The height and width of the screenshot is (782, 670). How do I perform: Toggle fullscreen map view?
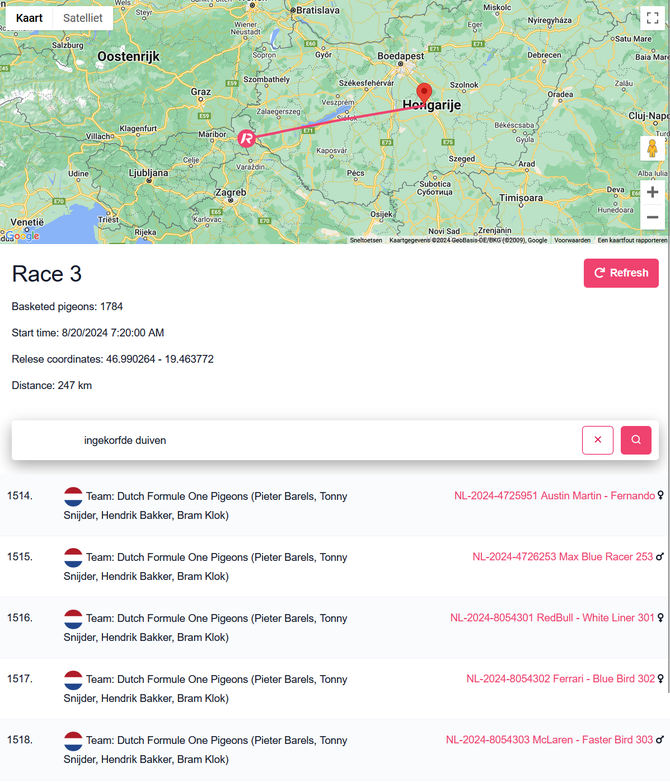coord(652,18)
